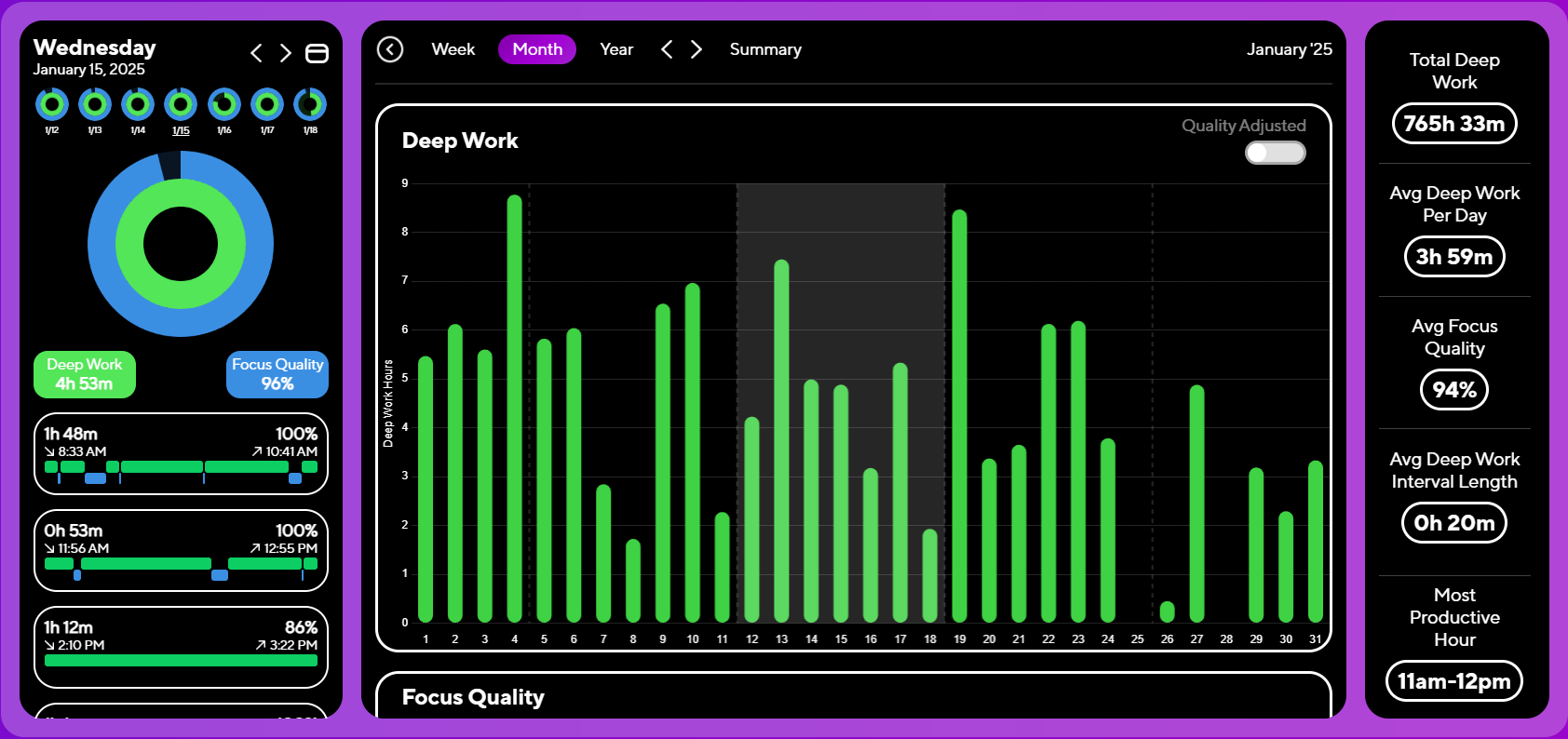Select the 1/18 day ring icon
This screenshot has height=739, width=1568.
point(310,104)
